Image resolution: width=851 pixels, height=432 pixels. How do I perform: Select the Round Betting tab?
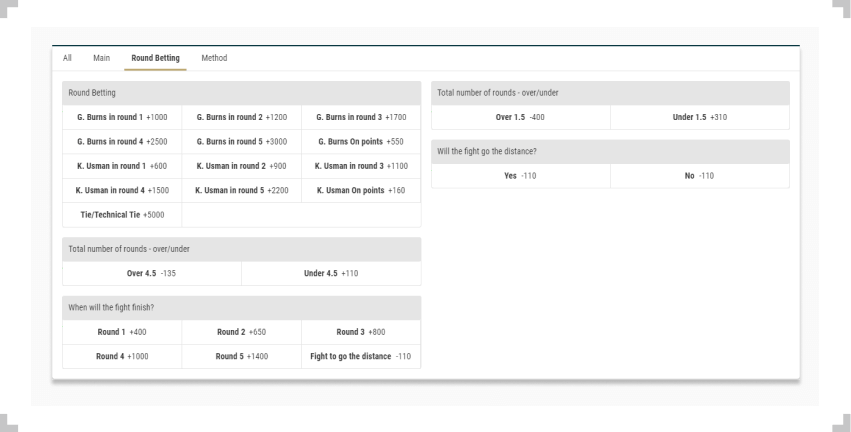coord(155,58)
